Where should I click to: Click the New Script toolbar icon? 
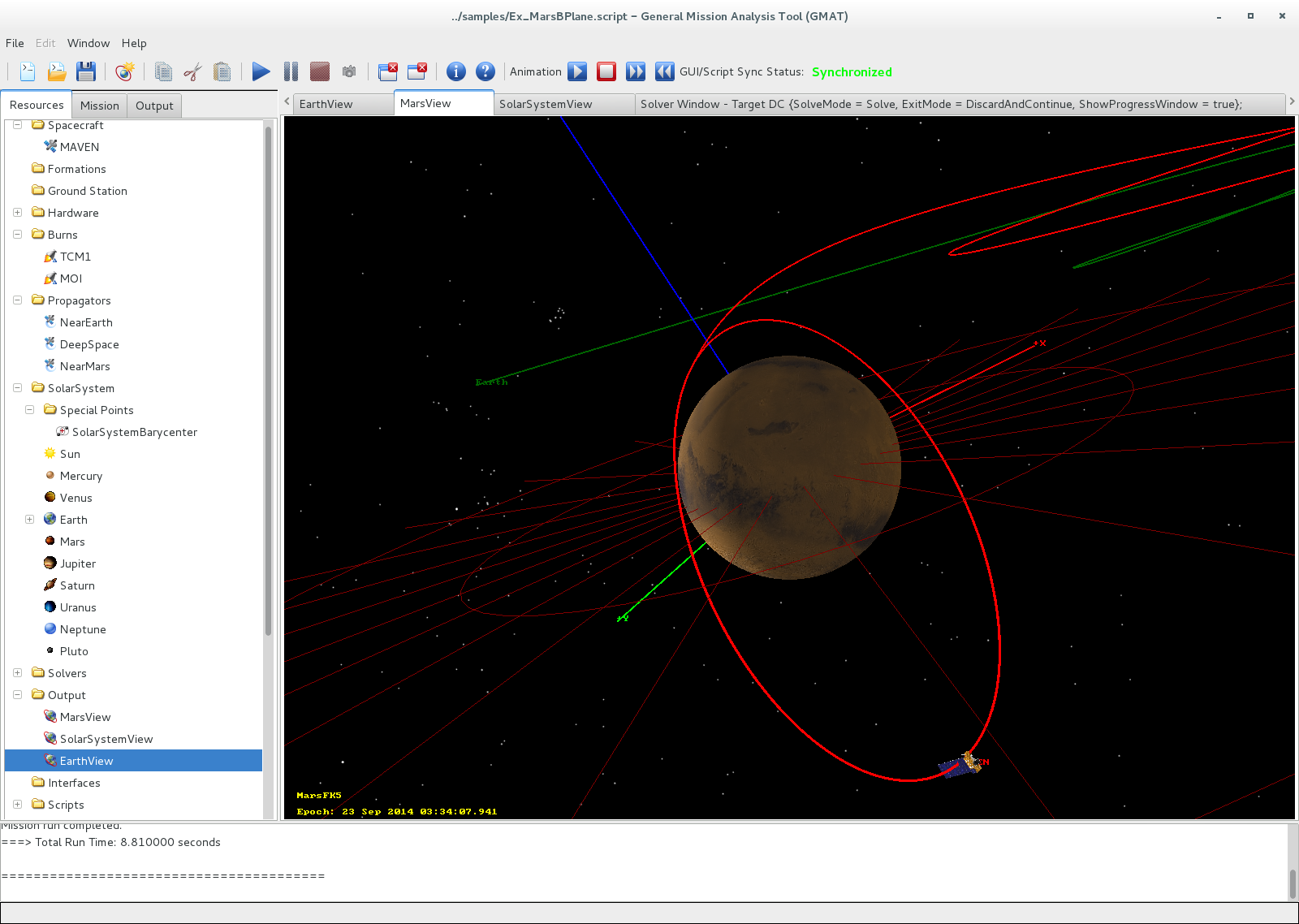click(28, 71)
